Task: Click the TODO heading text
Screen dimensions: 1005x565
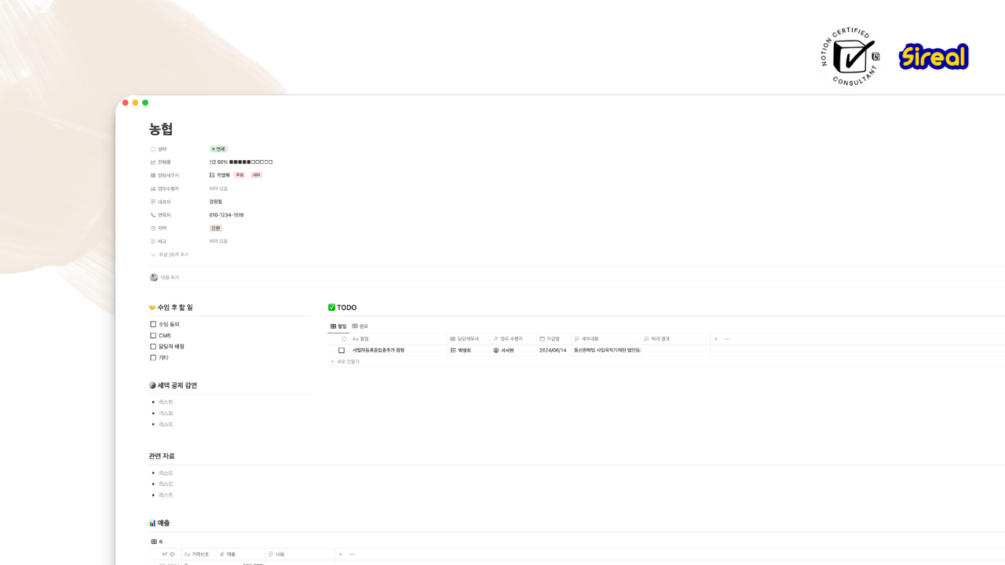Action: (347, 307)
